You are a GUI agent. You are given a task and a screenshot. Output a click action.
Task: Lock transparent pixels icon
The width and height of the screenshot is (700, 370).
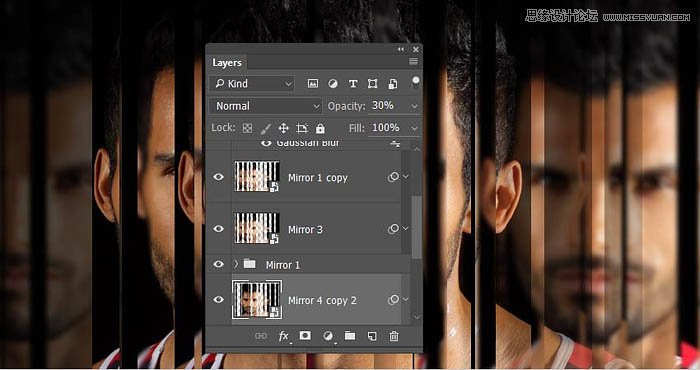pos(247,129)
